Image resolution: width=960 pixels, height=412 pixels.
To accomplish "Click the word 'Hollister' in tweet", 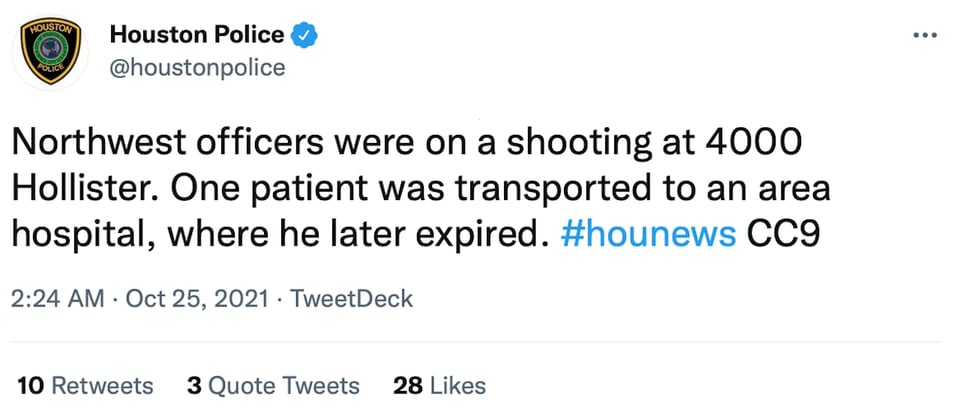I will [x=82, y=190].
